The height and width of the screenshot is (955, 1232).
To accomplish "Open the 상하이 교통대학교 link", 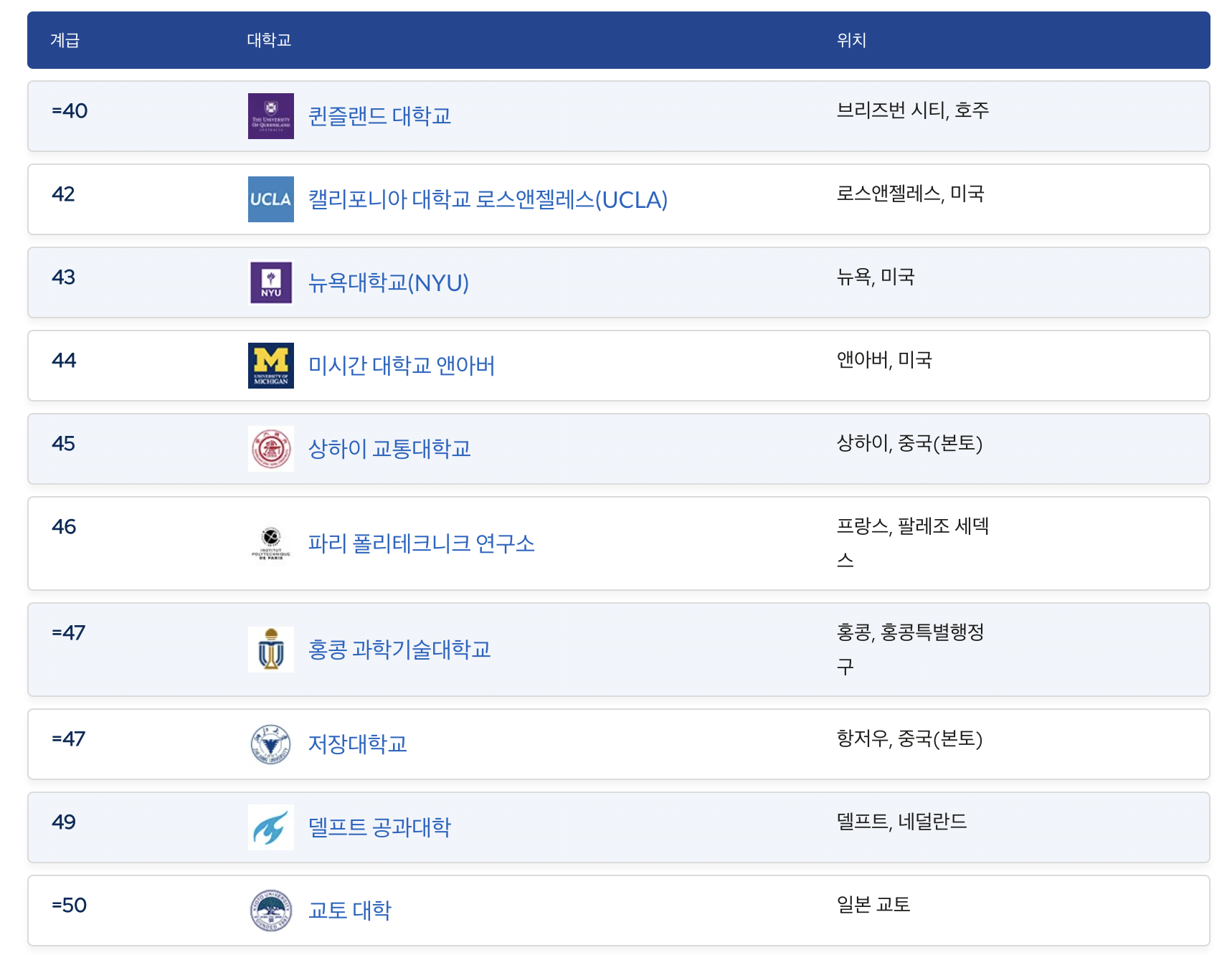I will pyautogui.click(x=389, y=449).
